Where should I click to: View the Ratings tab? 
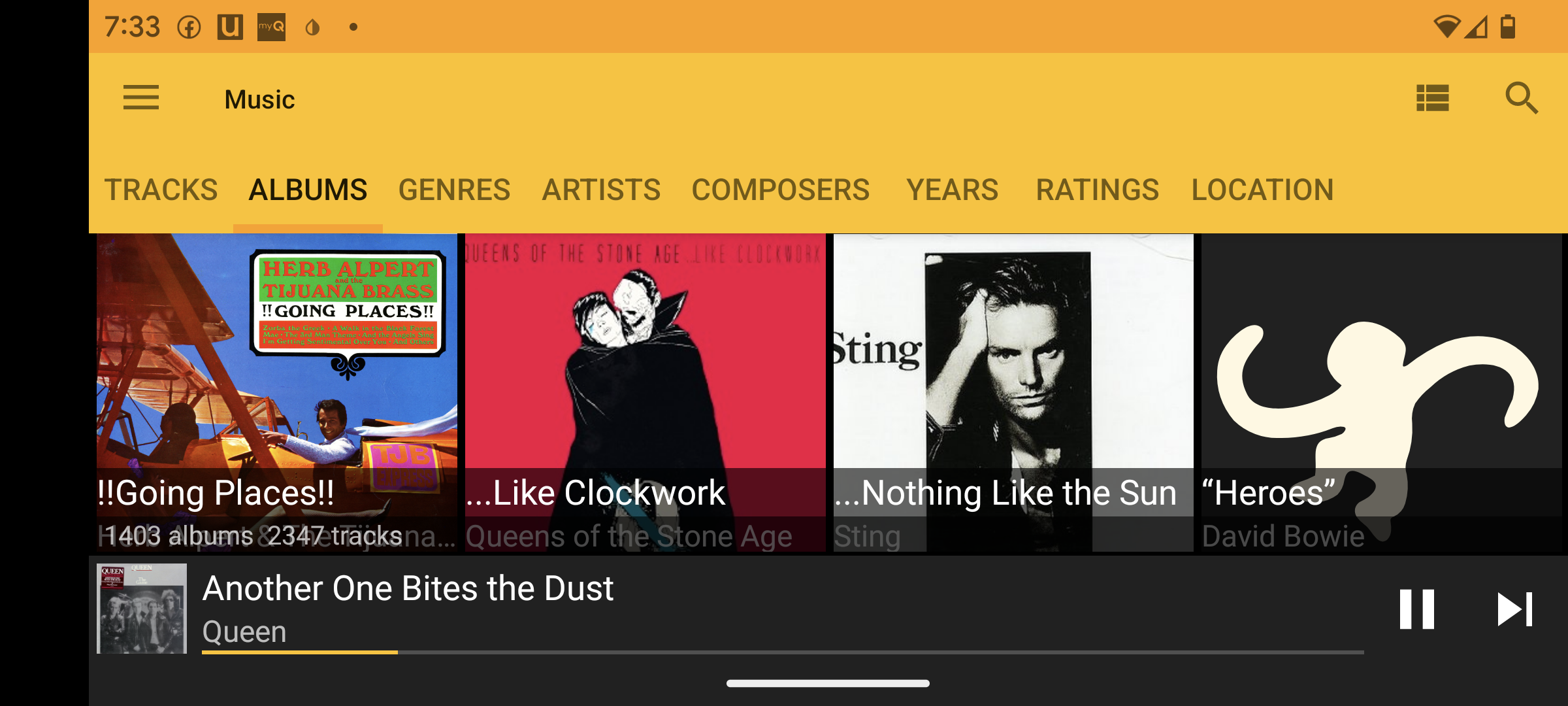[x=1097, y=190]
